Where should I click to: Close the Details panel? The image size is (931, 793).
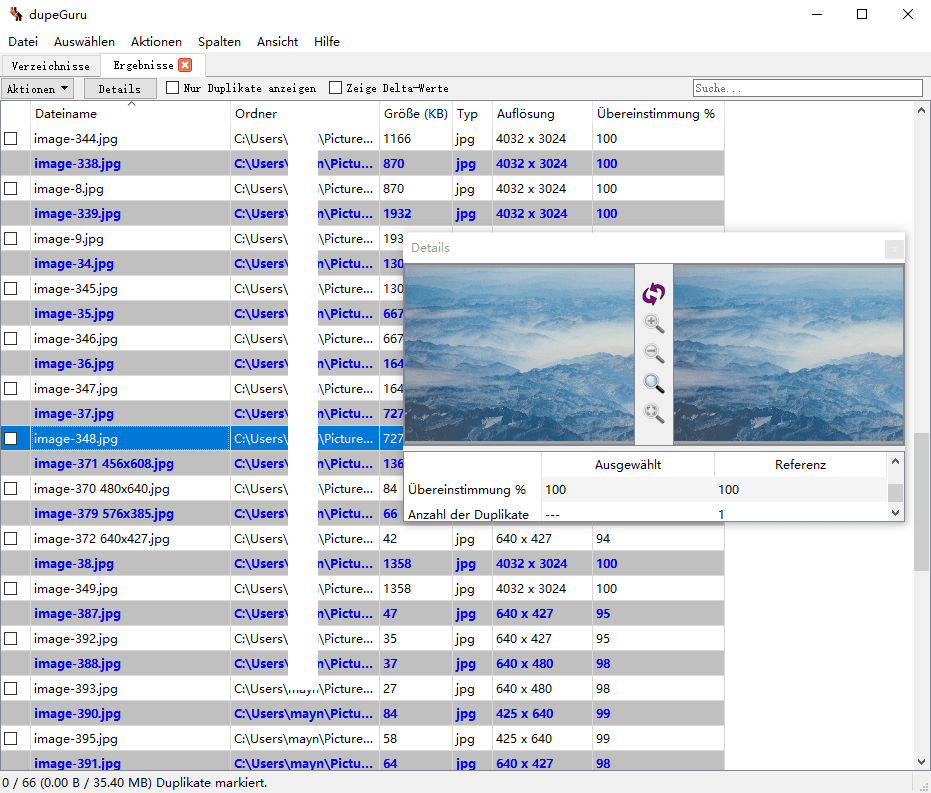[x=894, y=249]
